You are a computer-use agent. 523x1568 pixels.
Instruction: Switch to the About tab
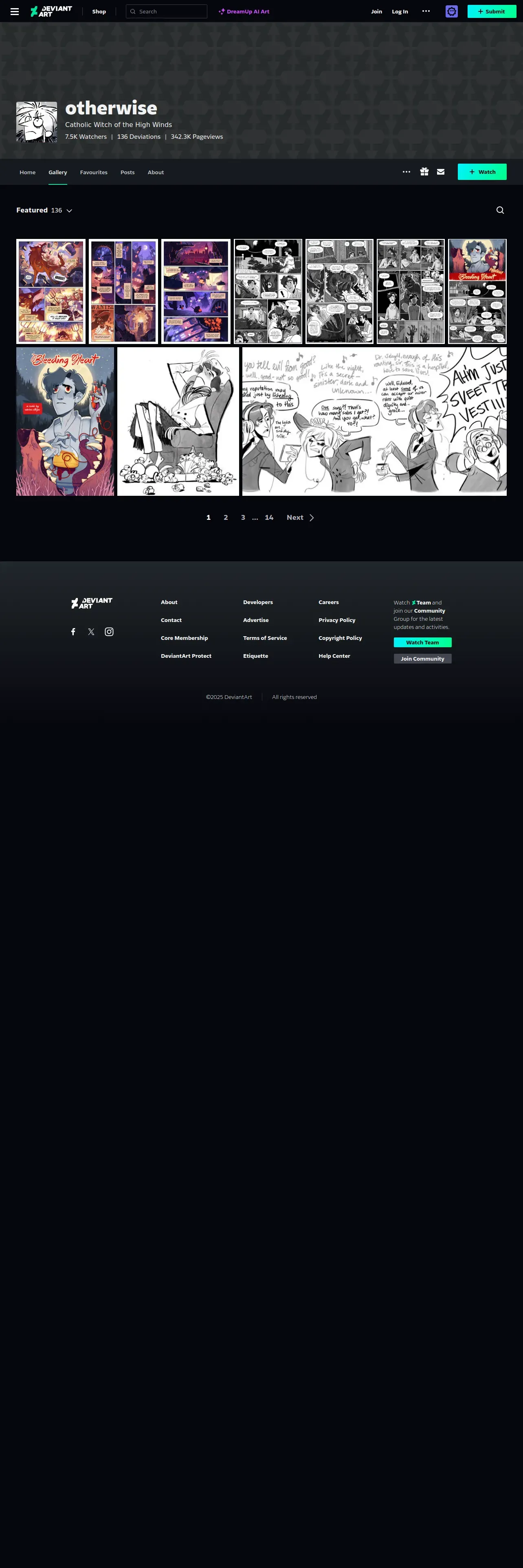pos(156,172)
